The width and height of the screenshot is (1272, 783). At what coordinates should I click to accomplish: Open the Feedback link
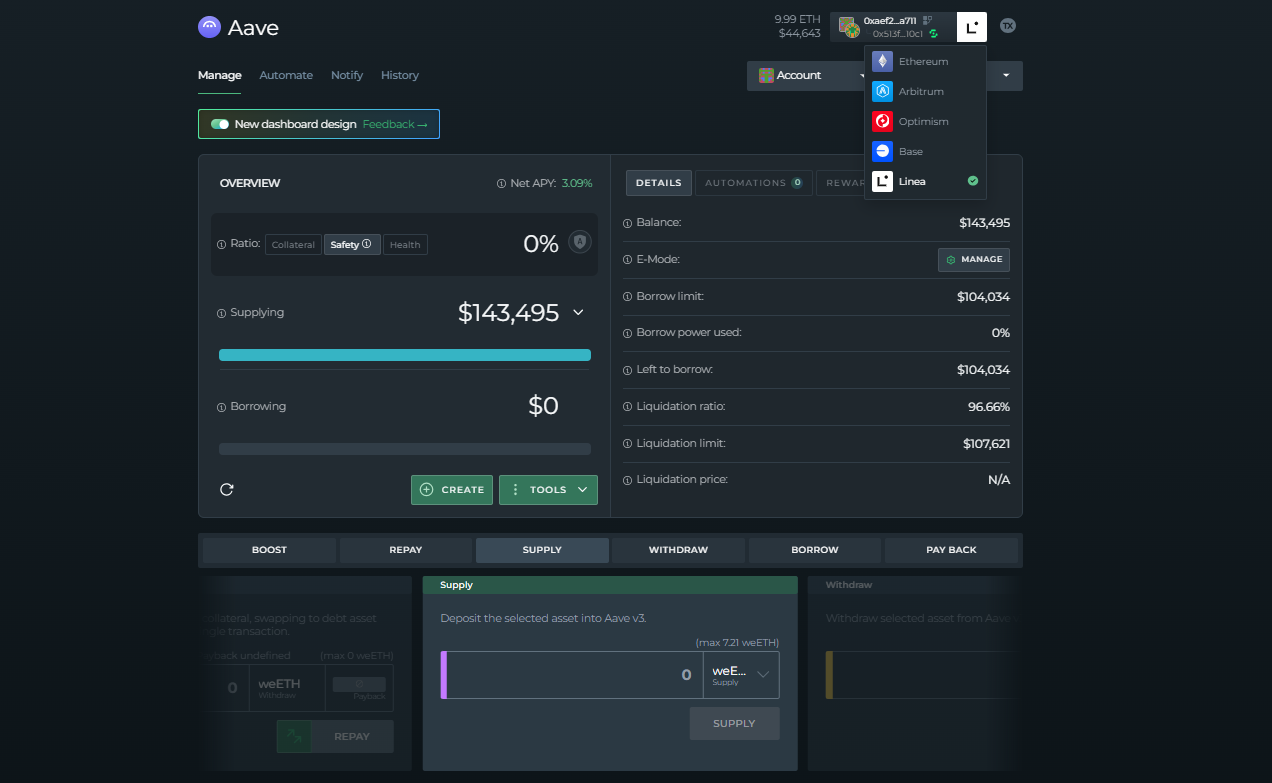tap(395, 124)
